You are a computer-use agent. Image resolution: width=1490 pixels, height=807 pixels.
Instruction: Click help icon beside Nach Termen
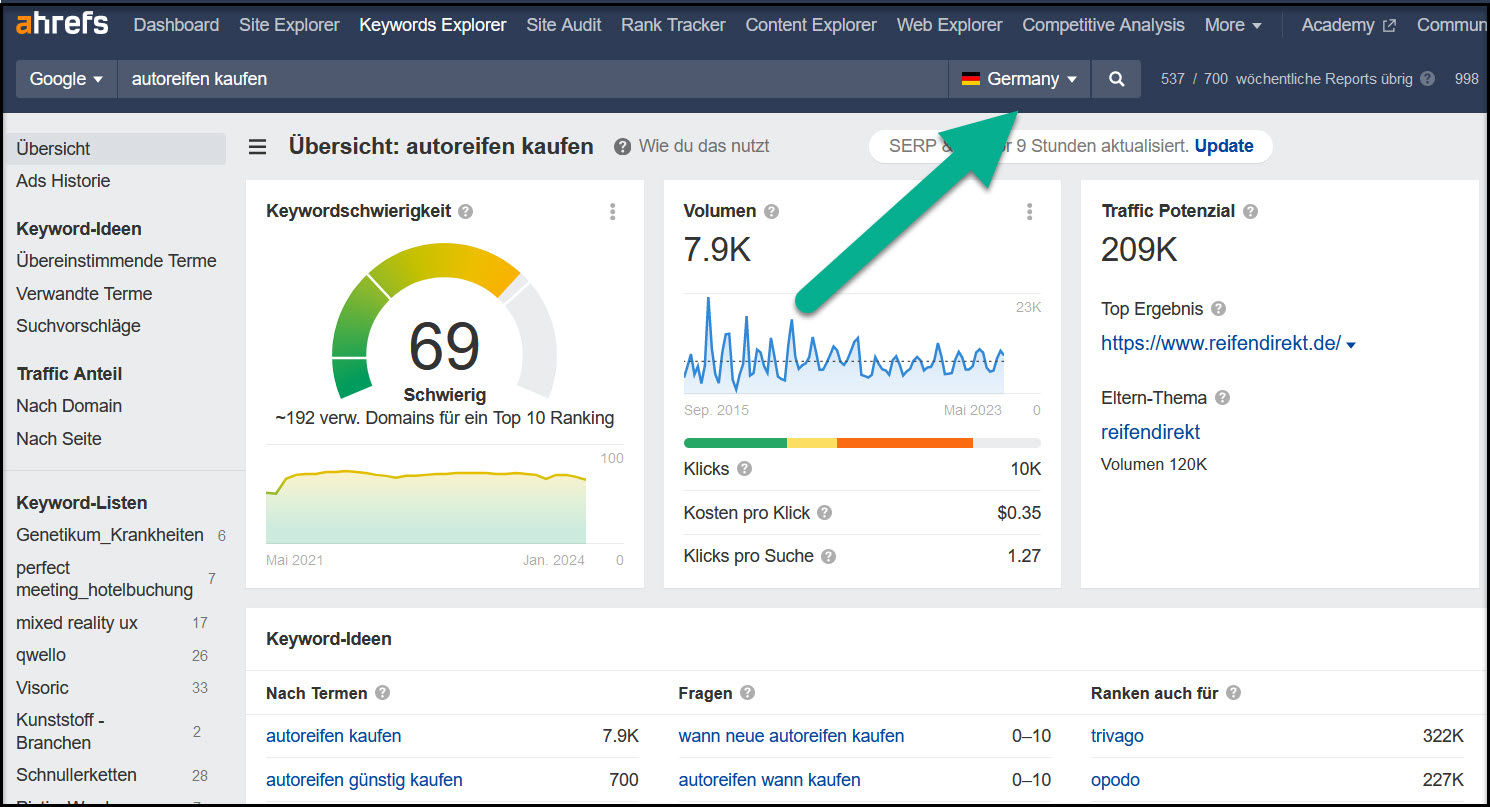[x=382, y=693]
